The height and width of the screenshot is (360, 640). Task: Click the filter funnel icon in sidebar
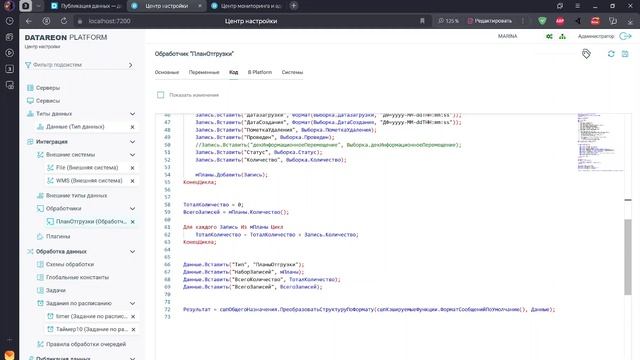[28, 65]
